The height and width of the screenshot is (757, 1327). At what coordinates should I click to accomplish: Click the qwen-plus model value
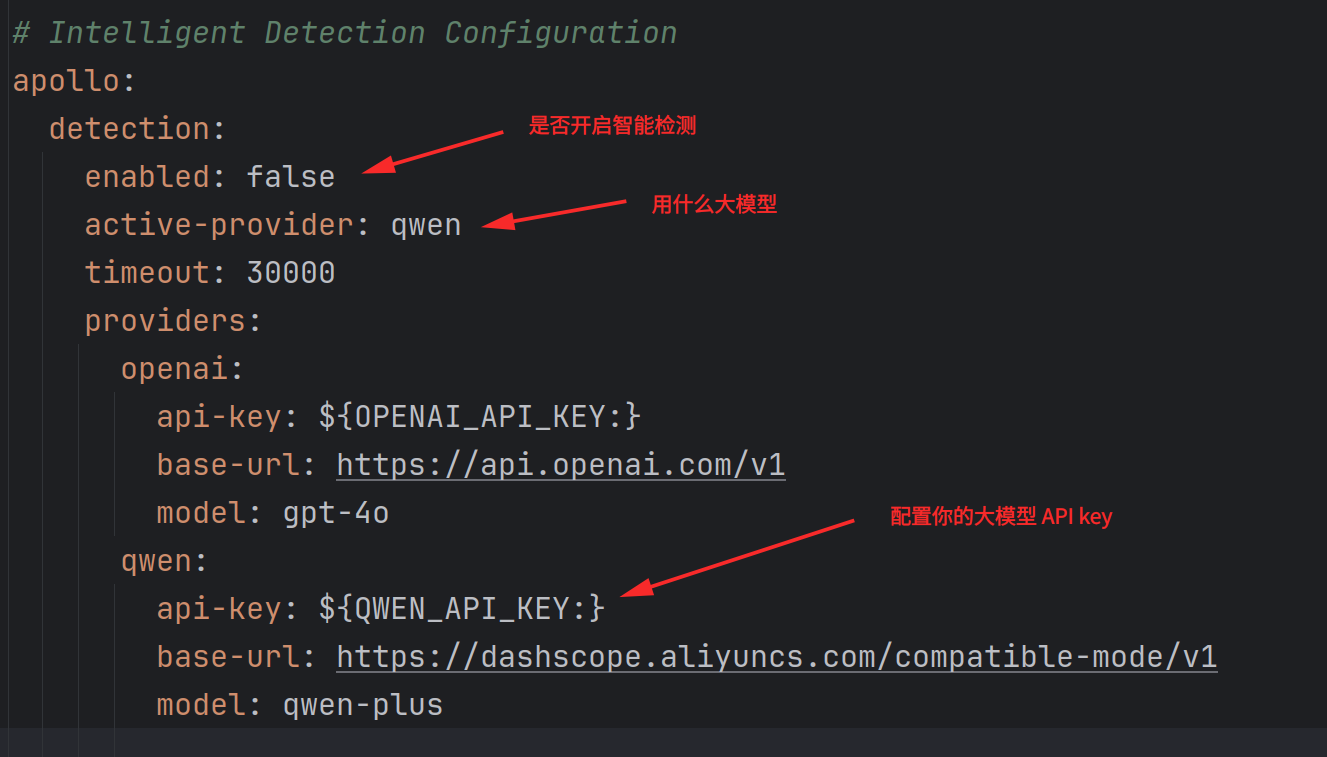tap(362, 705)
